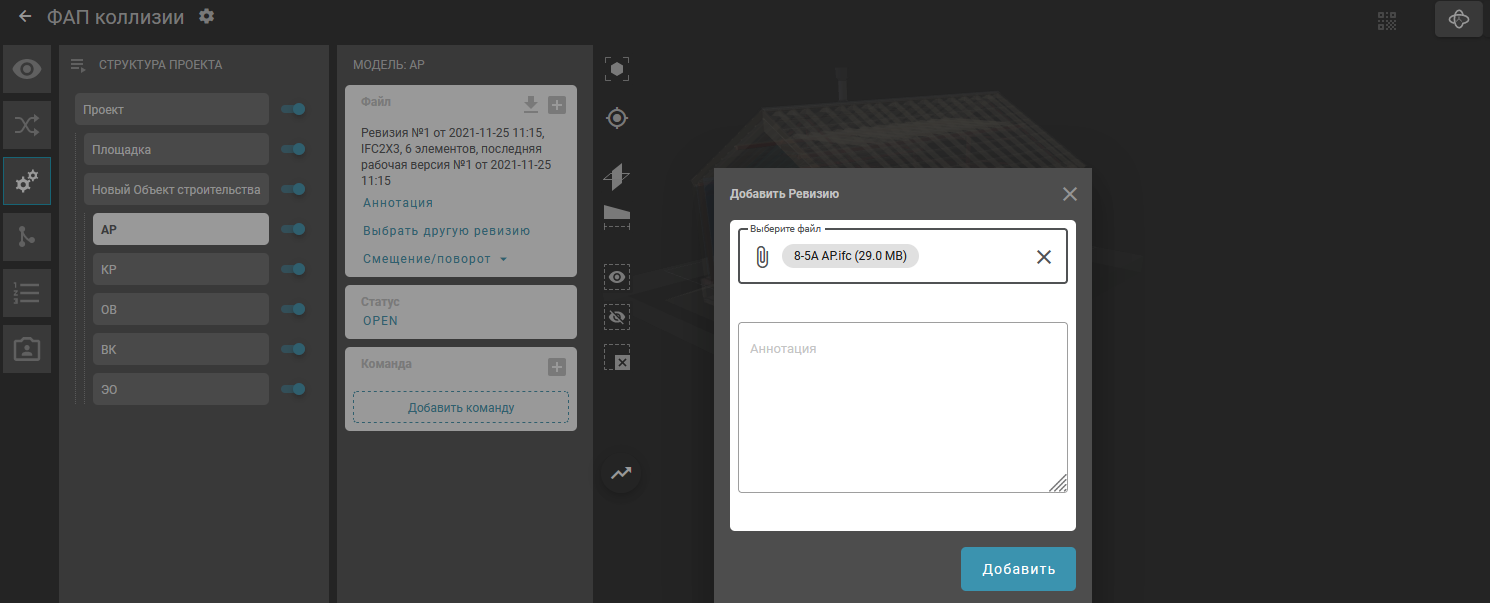This screenshot has height=603, width=1490.
Task: Expand the Смещение/поворот dropdown
Action: pyautogui.click(x=435, y=259)
